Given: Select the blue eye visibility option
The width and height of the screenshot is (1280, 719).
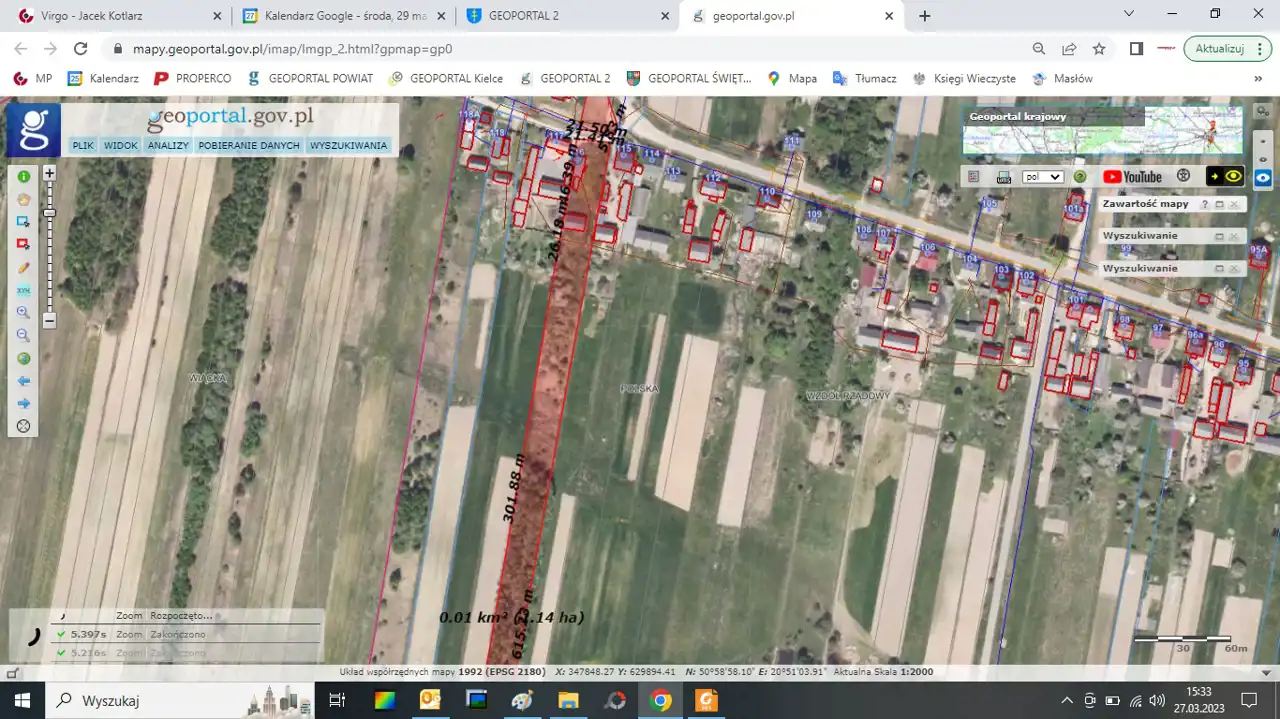Looking at the screenshot, I should point(1263,177).
